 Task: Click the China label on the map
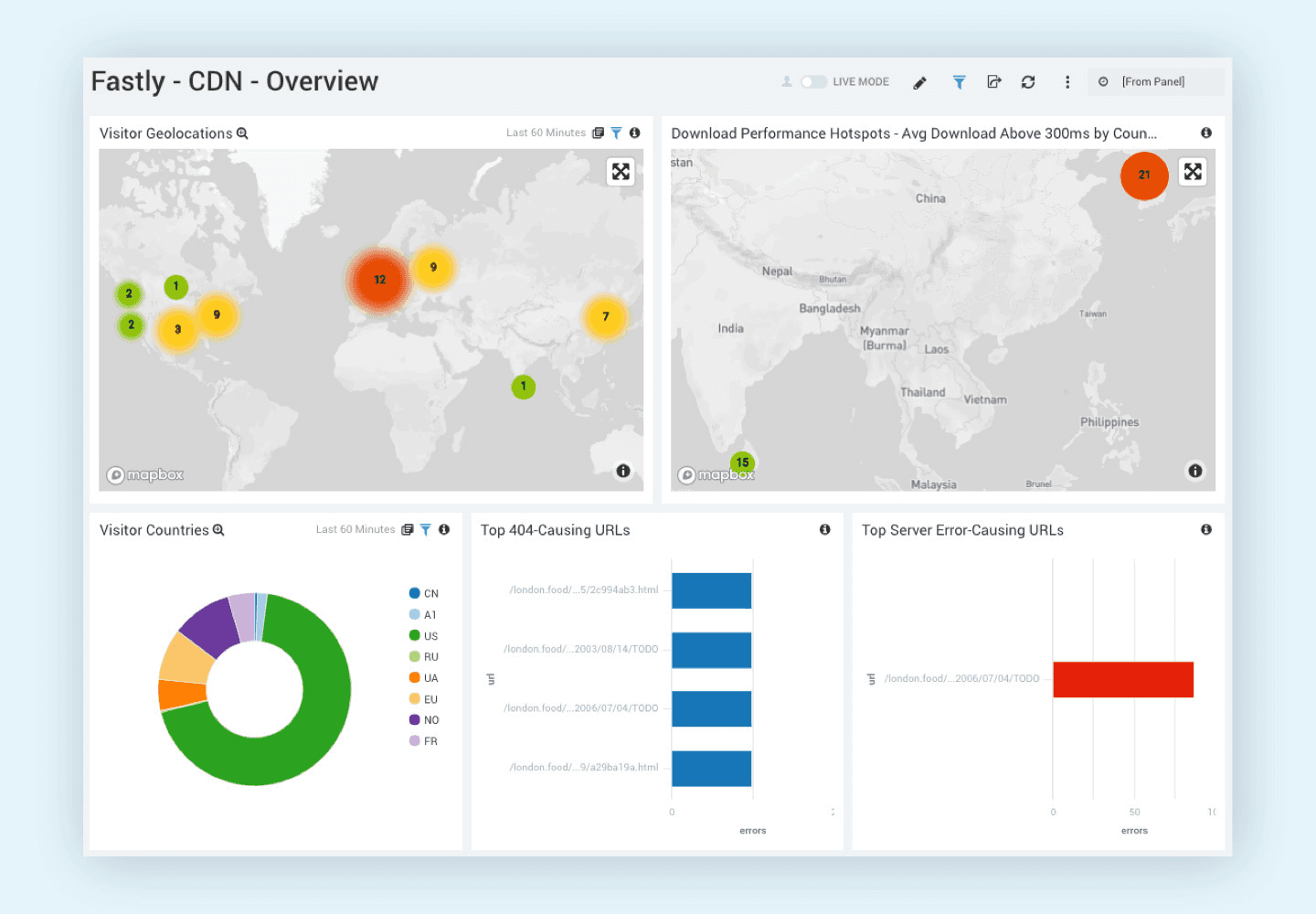[930, 198]
